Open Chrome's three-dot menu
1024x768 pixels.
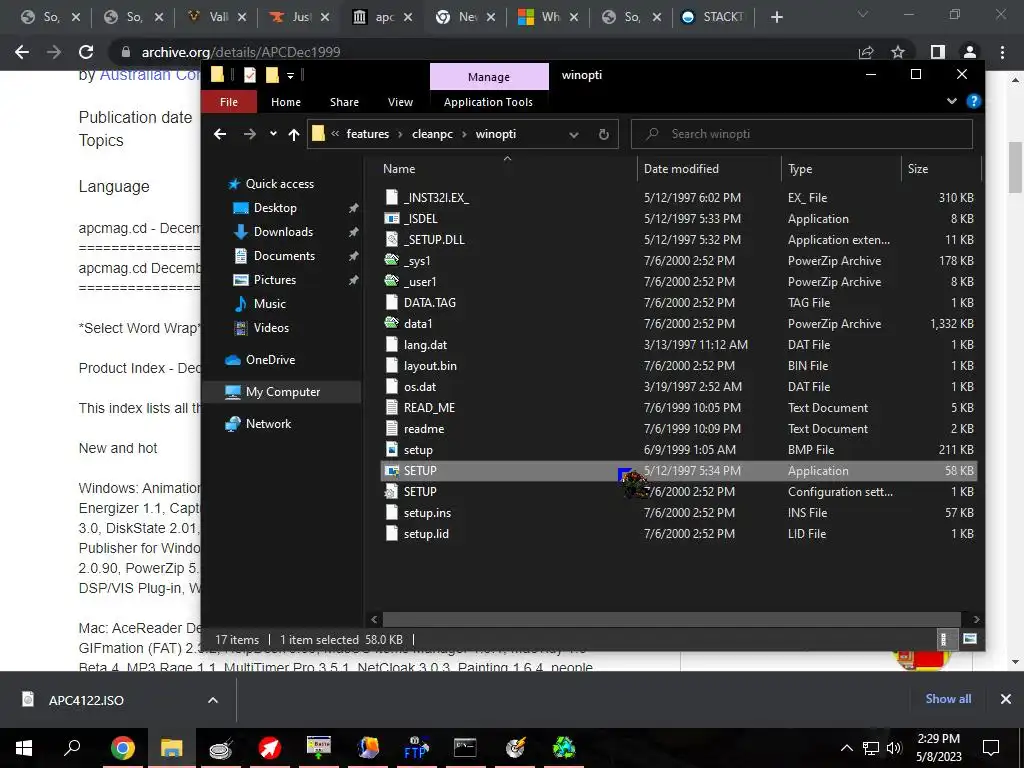1002,52
